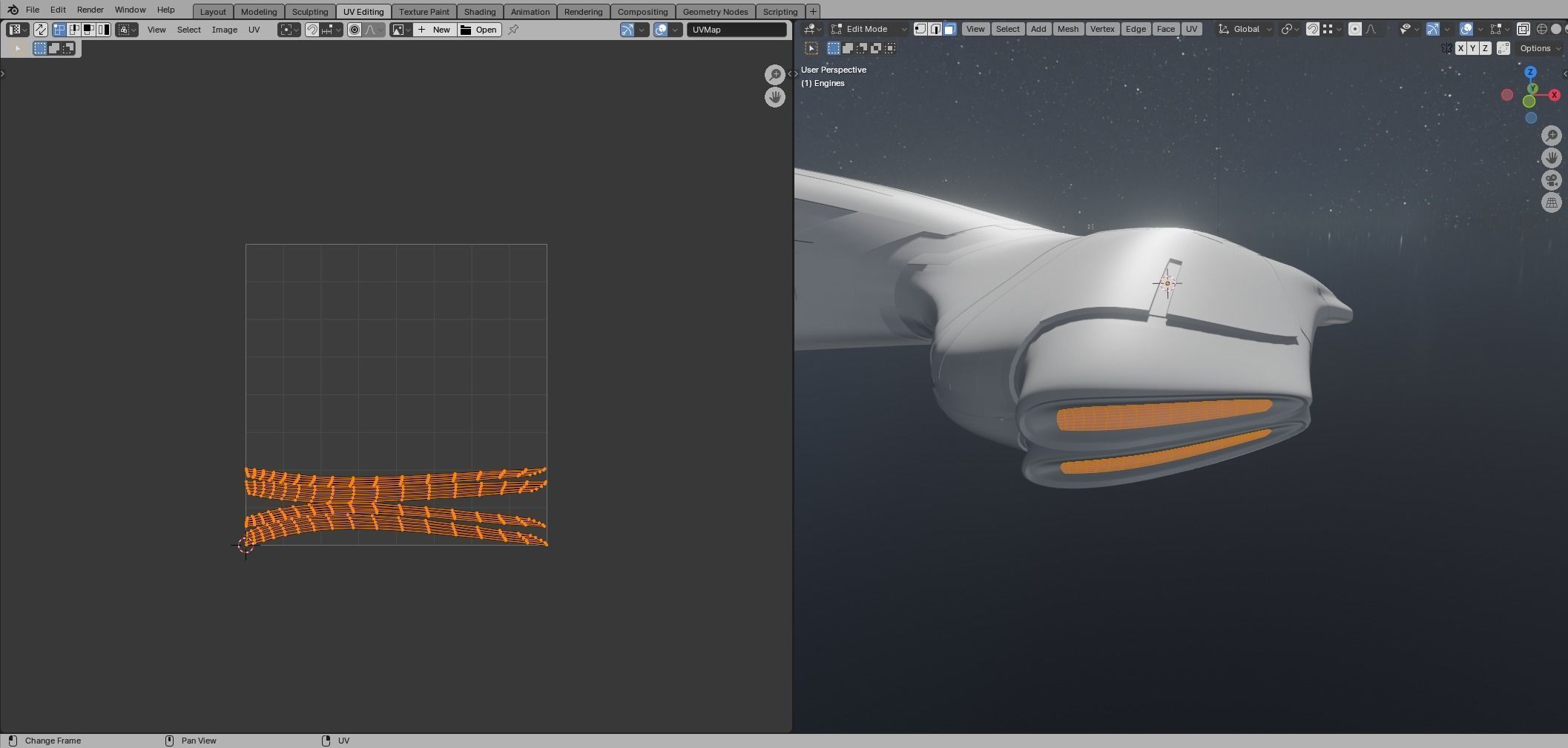The width and height of the screenshot is (1568, 748).
Task: Enable X axis mesh symmetry
Action: coord(1460,48)
